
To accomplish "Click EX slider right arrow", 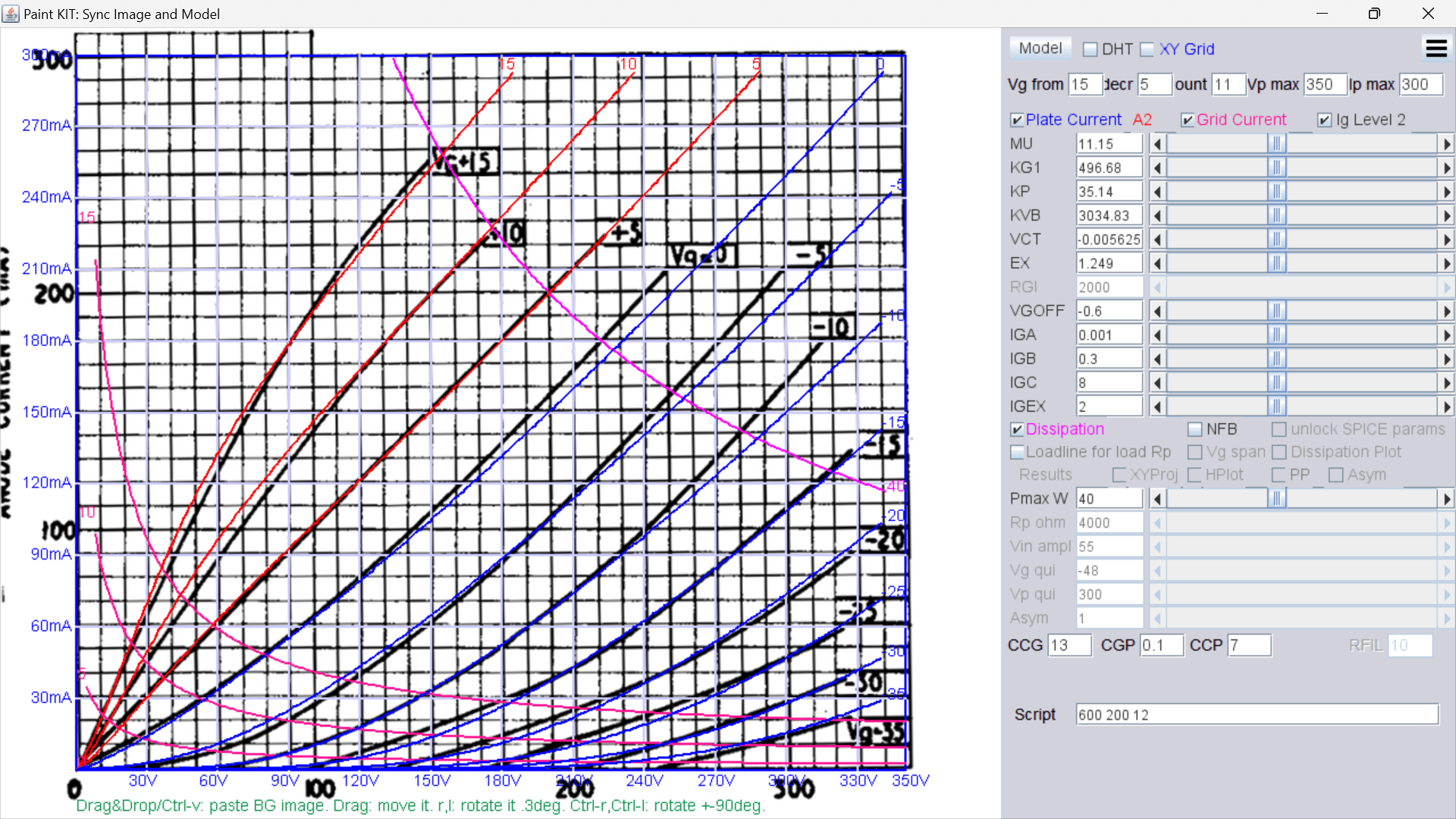I will (1447, 263).
